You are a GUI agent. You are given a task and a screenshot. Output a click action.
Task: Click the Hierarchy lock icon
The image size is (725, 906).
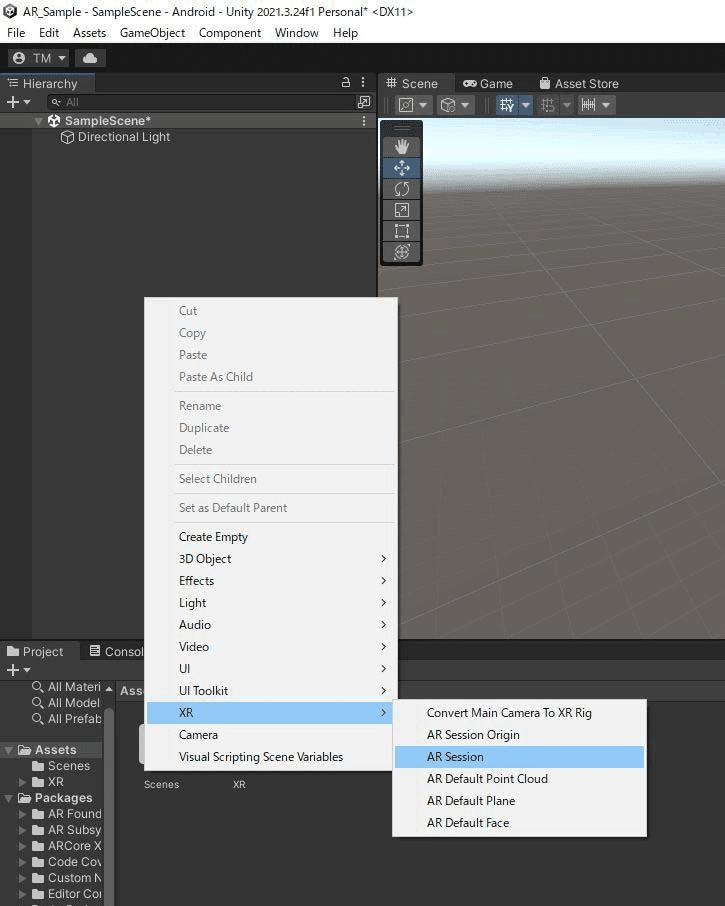[345, 82]
